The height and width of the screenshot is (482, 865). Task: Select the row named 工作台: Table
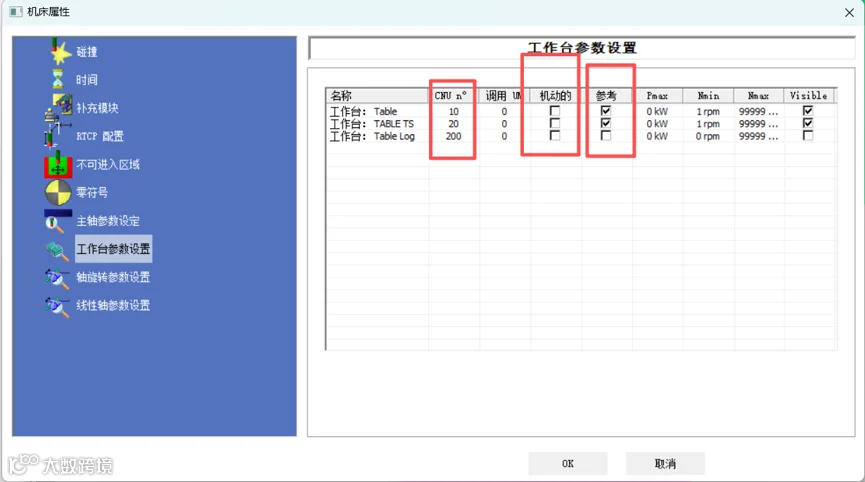coord(364,111)
